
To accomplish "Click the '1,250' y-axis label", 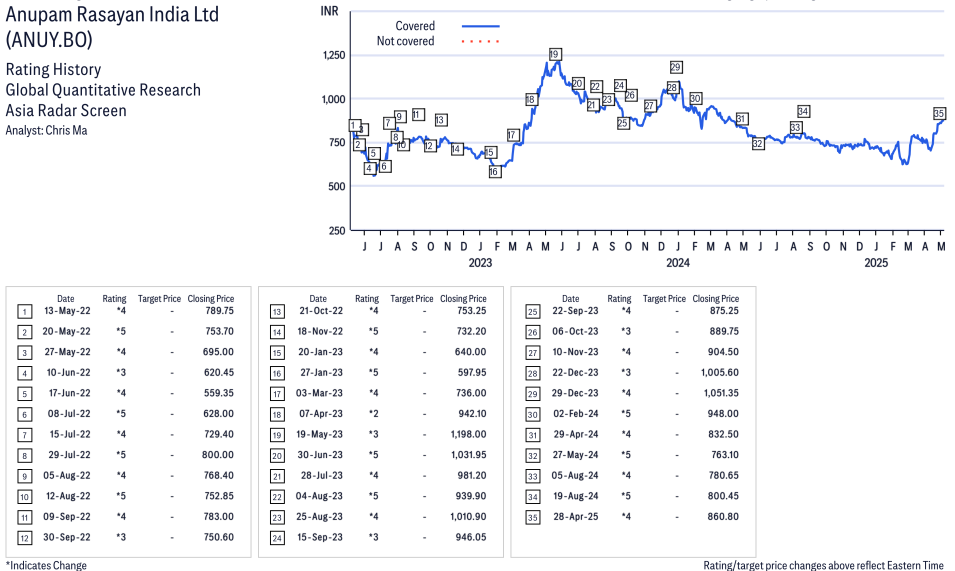I will pyautogui.click(x=334, y=55).
